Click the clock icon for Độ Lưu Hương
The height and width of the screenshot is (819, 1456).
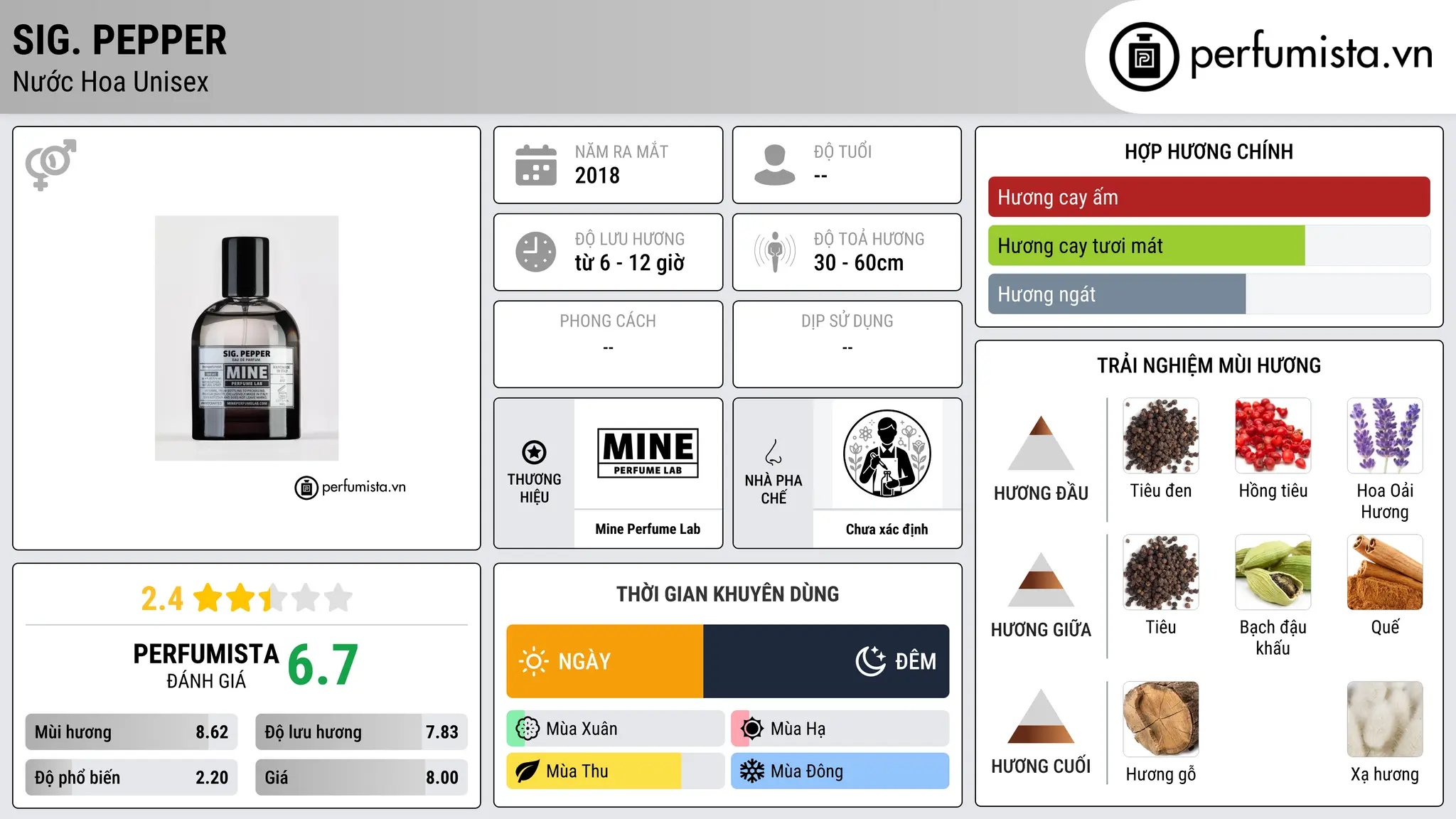536,252
